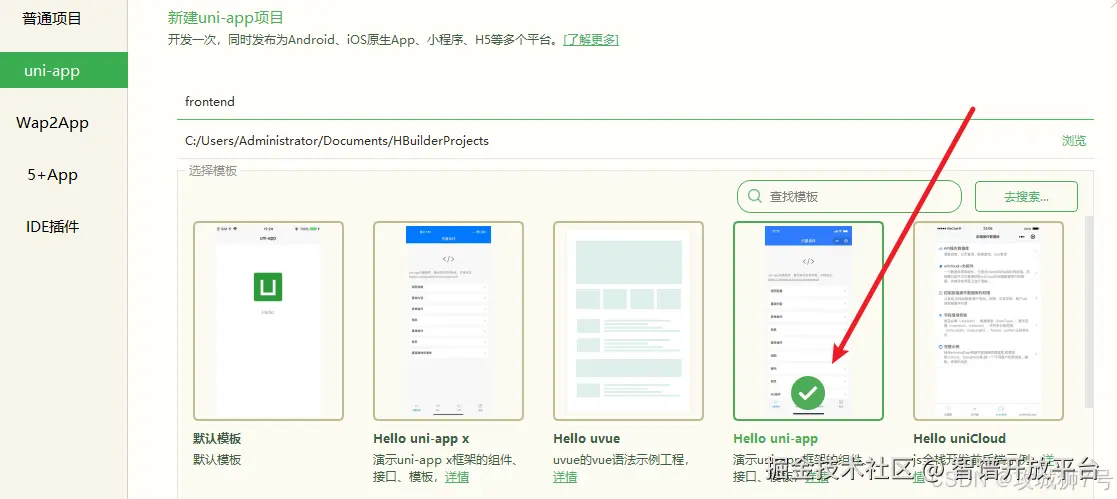Screen dimensions: 1117x499
Task: Select the Hello uniCloud template thumbnail
Action: 988,321
